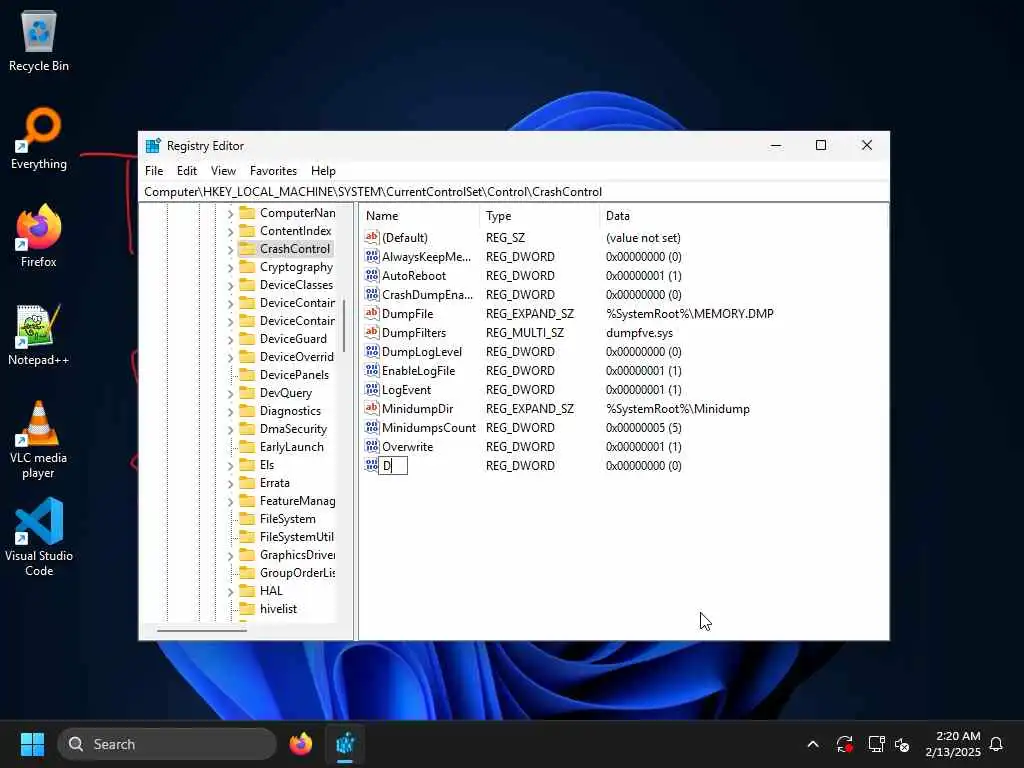This screenshot has width=1024, height=768.
Task: Select the EnableLogFile DWORD icon
Action: pos(372,370)
